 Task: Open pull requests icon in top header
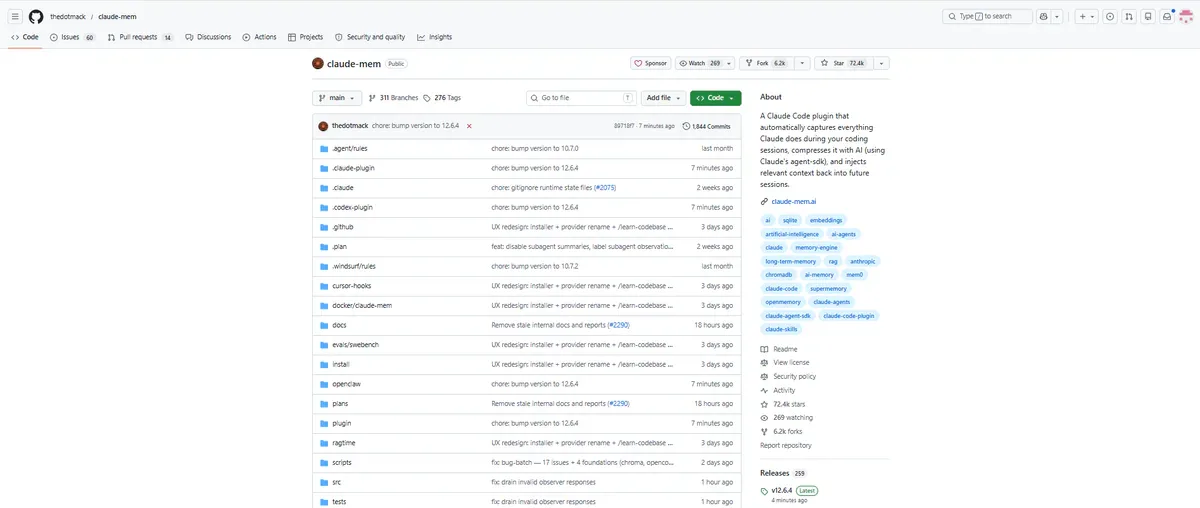coord(1129,16)
